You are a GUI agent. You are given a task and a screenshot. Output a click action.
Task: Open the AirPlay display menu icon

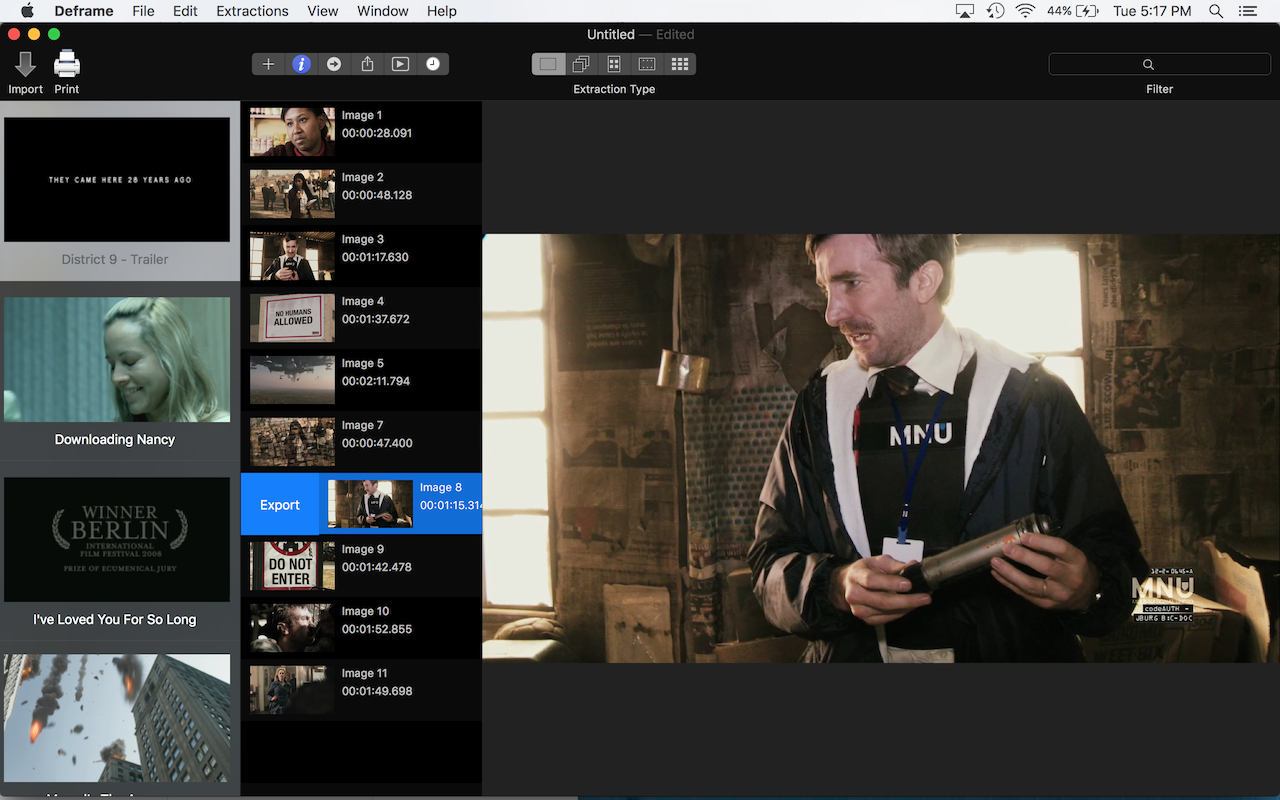[x=965, y=11]
